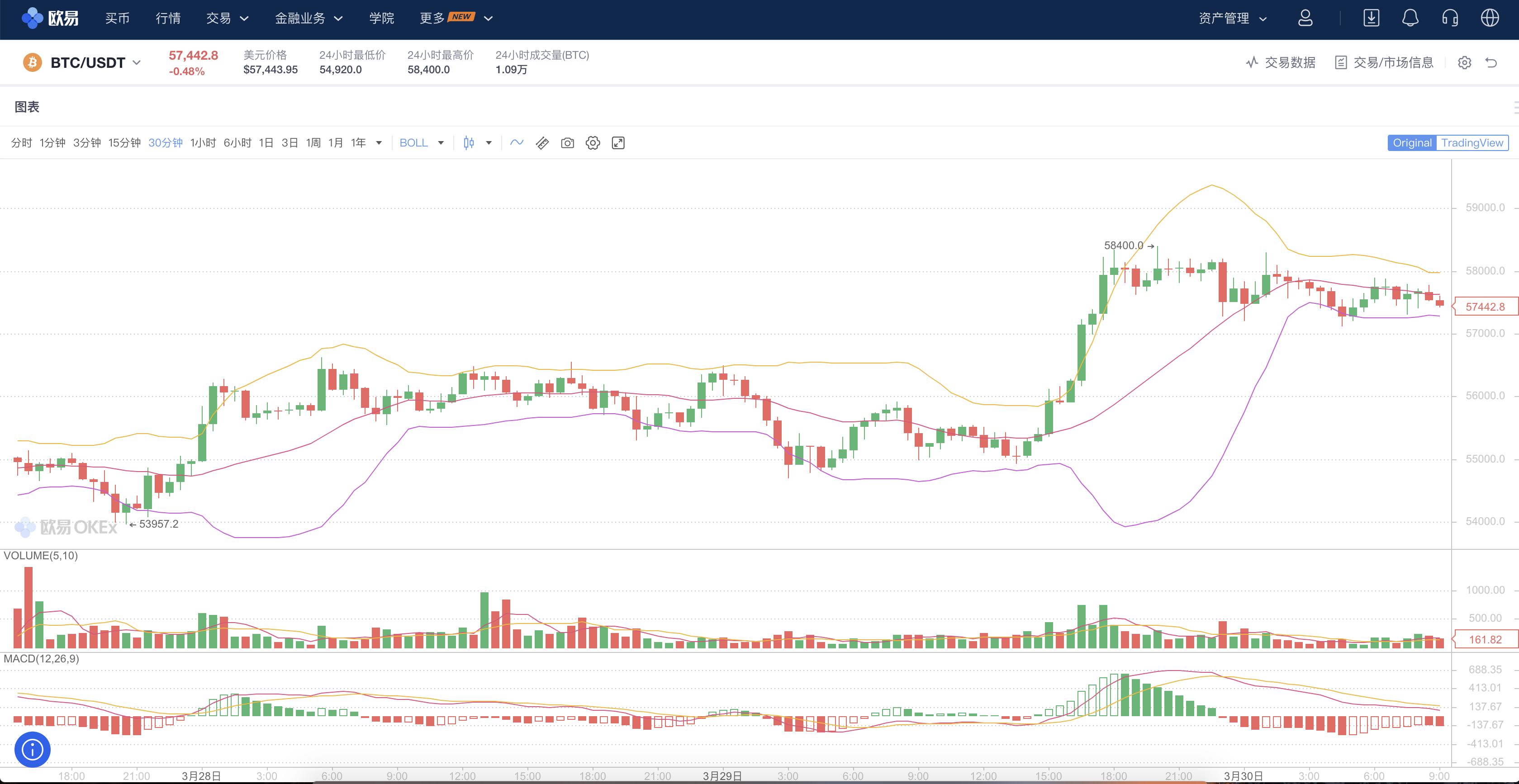Screen dimensions: 1519x784
Task: Expand the chart to fullscreen
Action: [x=618, y=143]
